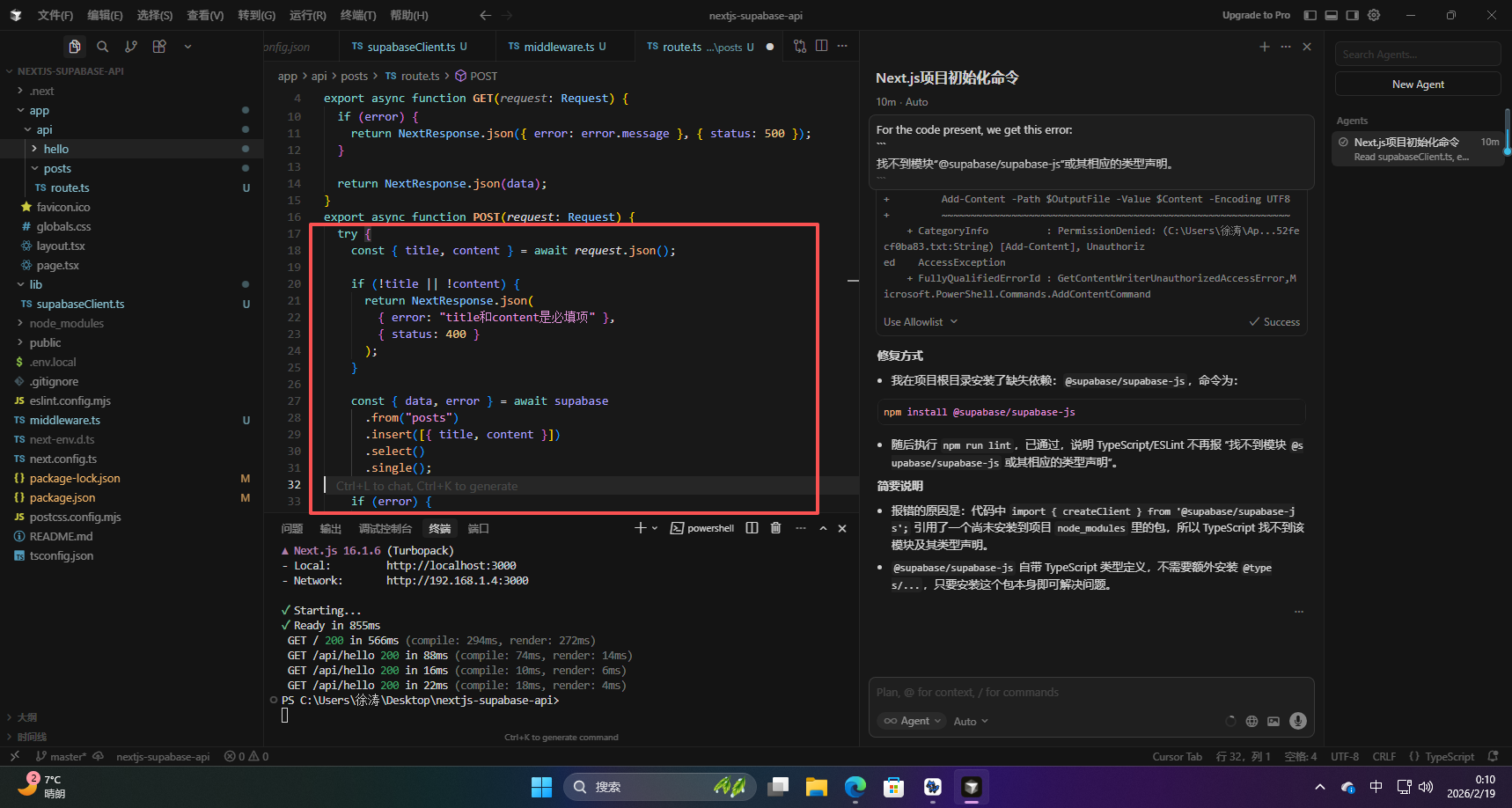The height and width of the screenshot is (808, 1512).
Task: Switch to the supabaseClient.ts tab
Action: [x=410, y=47]
